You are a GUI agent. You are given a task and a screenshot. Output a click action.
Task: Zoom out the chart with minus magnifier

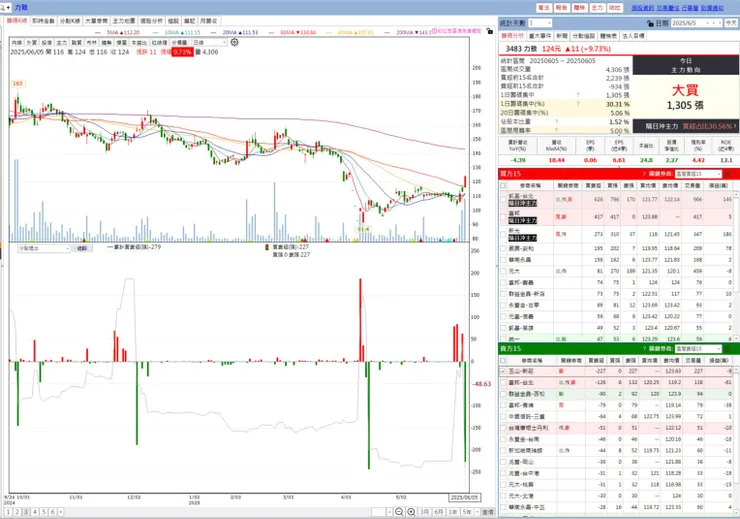pos(399,512)
